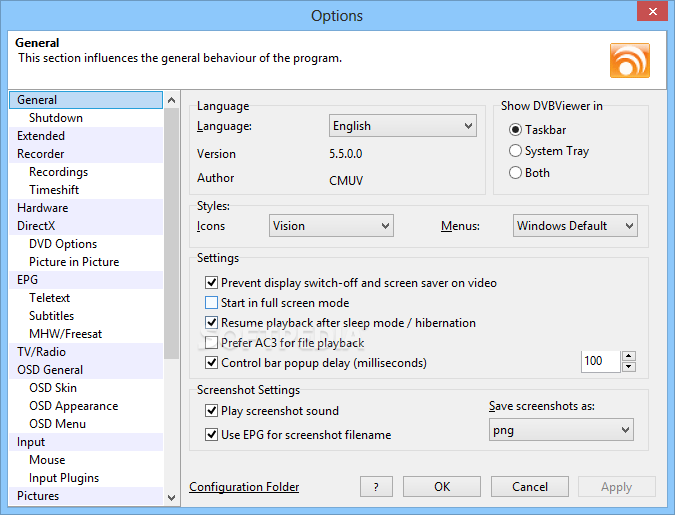The height and width of the screenshot is (515, 675).
Task: Uncheck Play screenshot sound
Action: (x=211, y=410)
